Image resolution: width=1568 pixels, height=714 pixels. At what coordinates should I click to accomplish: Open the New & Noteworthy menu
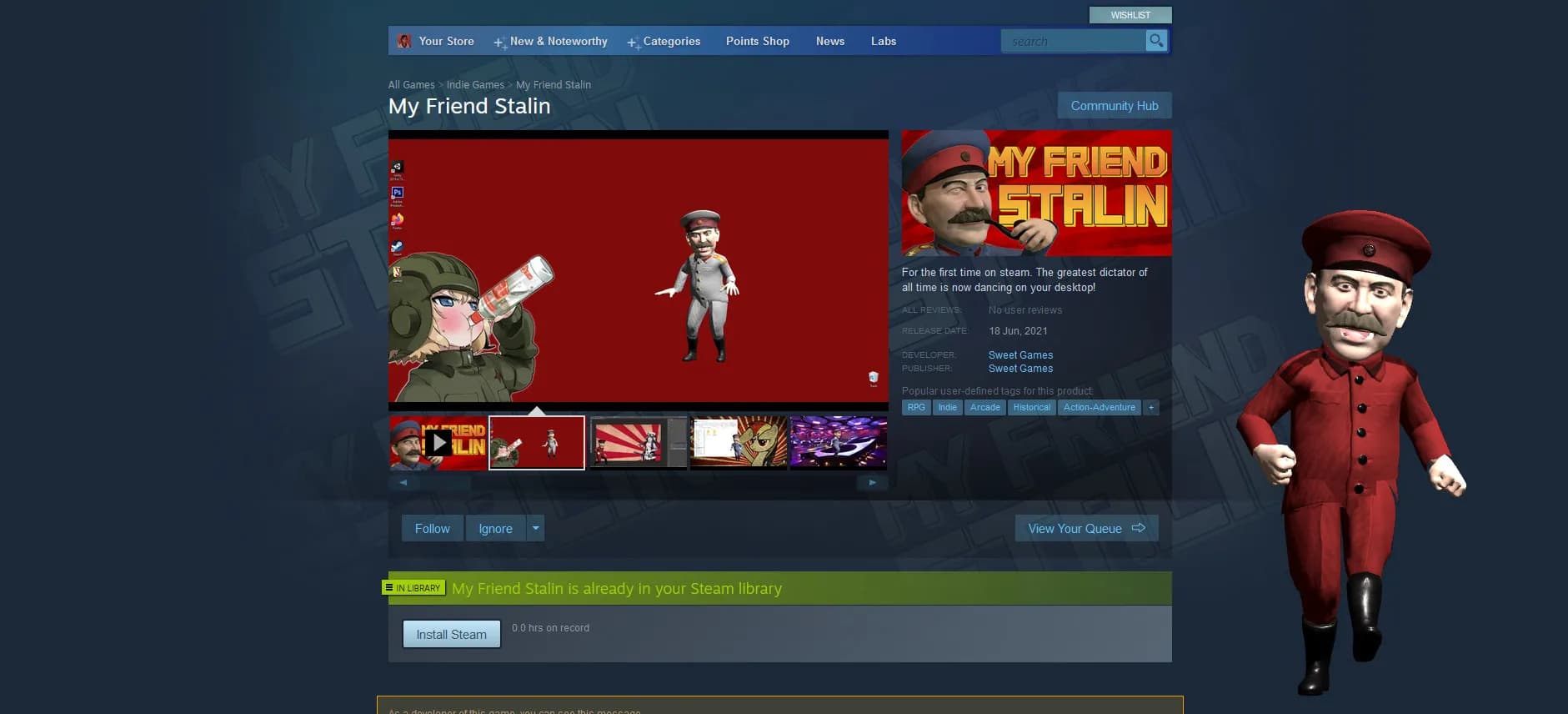(558, 41)
